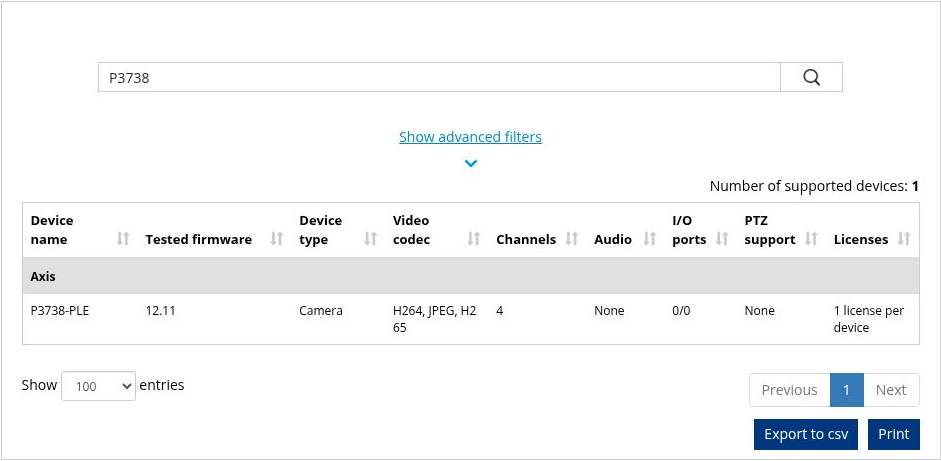Click Export to csv button

[x=806, y=434]
